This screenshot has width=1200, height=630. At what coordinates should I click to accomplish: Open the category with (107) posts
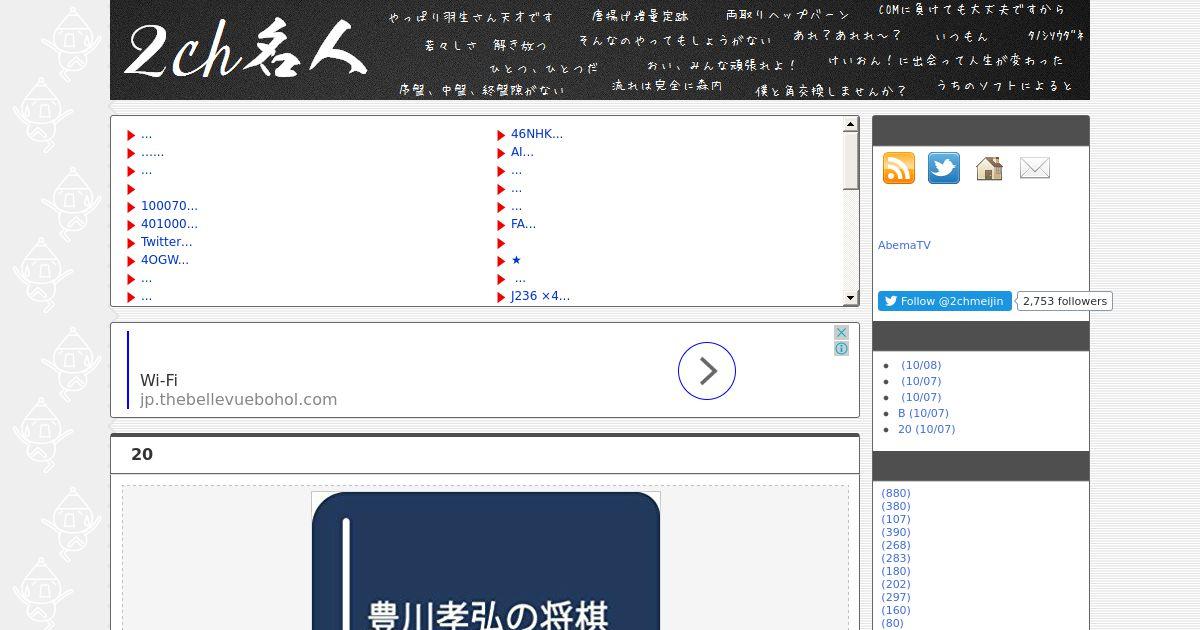(896, 519)
